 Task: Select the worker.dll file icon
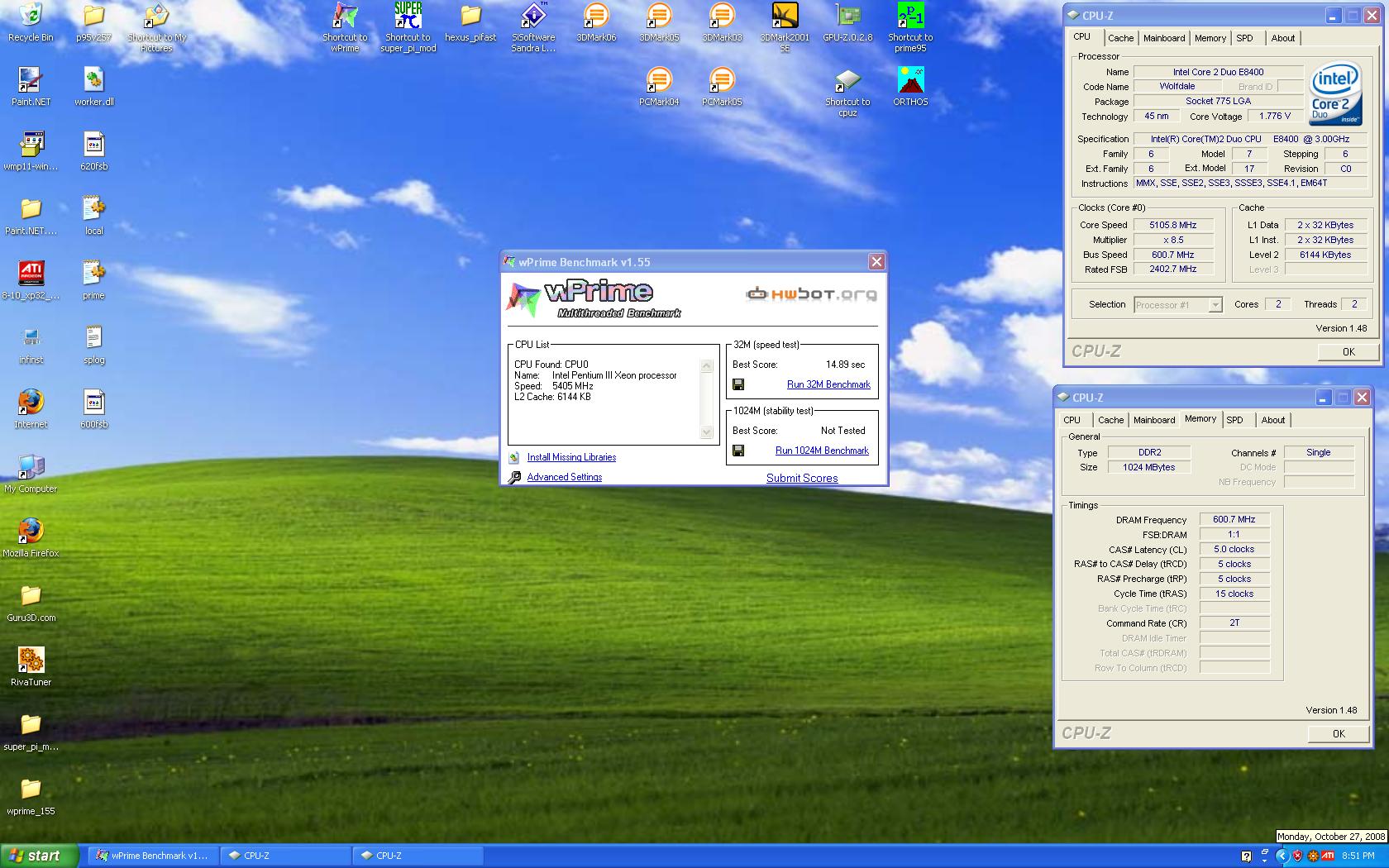coord(93,87)
